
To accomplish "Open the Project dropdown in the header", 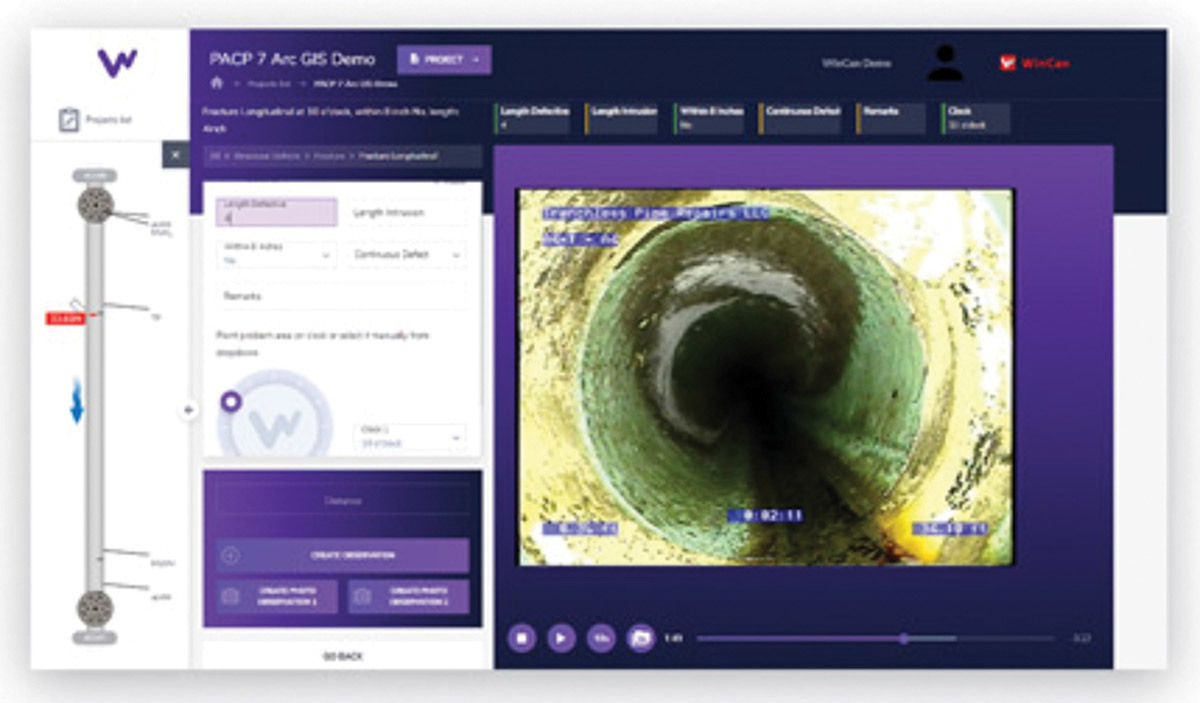I will click(x=443, y=59).
